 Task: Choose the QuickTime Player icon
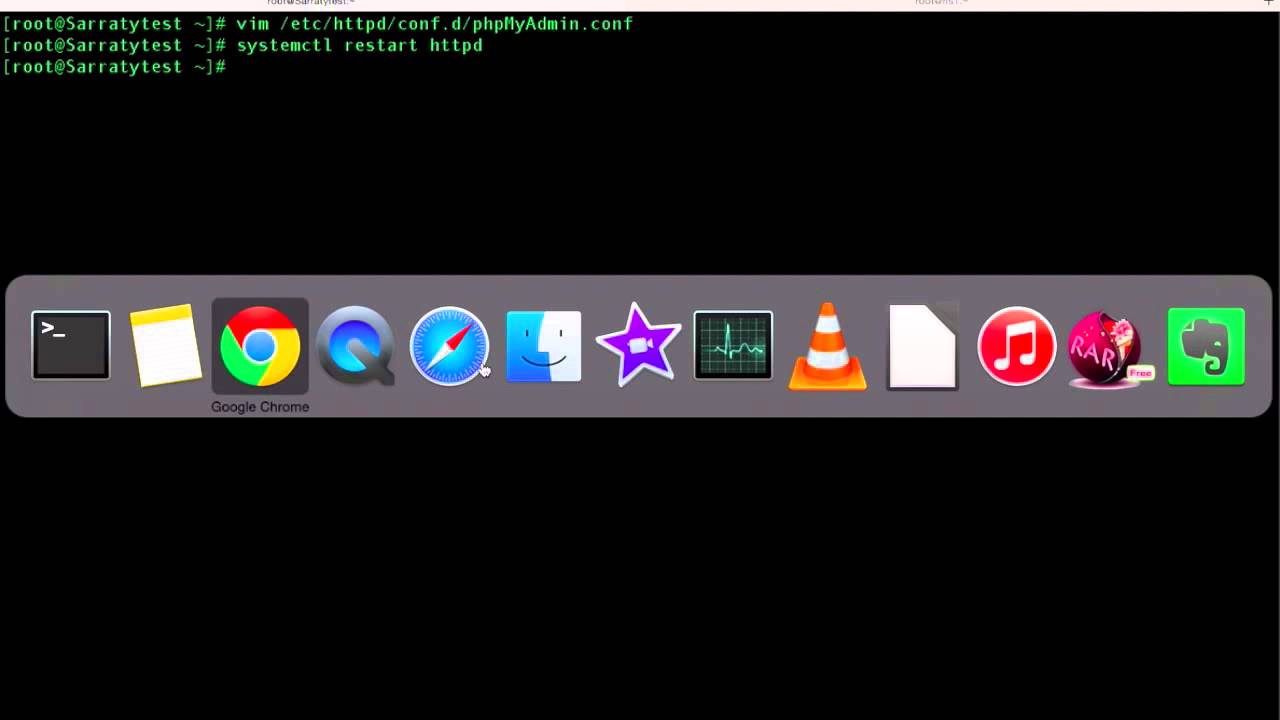(x=355, y=347)
